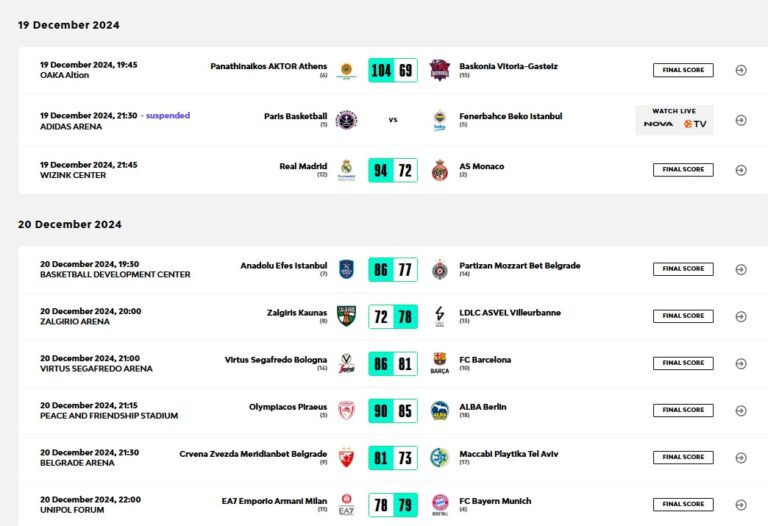Click the 78–79 Milan vs Bayern score
The height and width of the screenshot is (526, 768).
coord(393,504)
